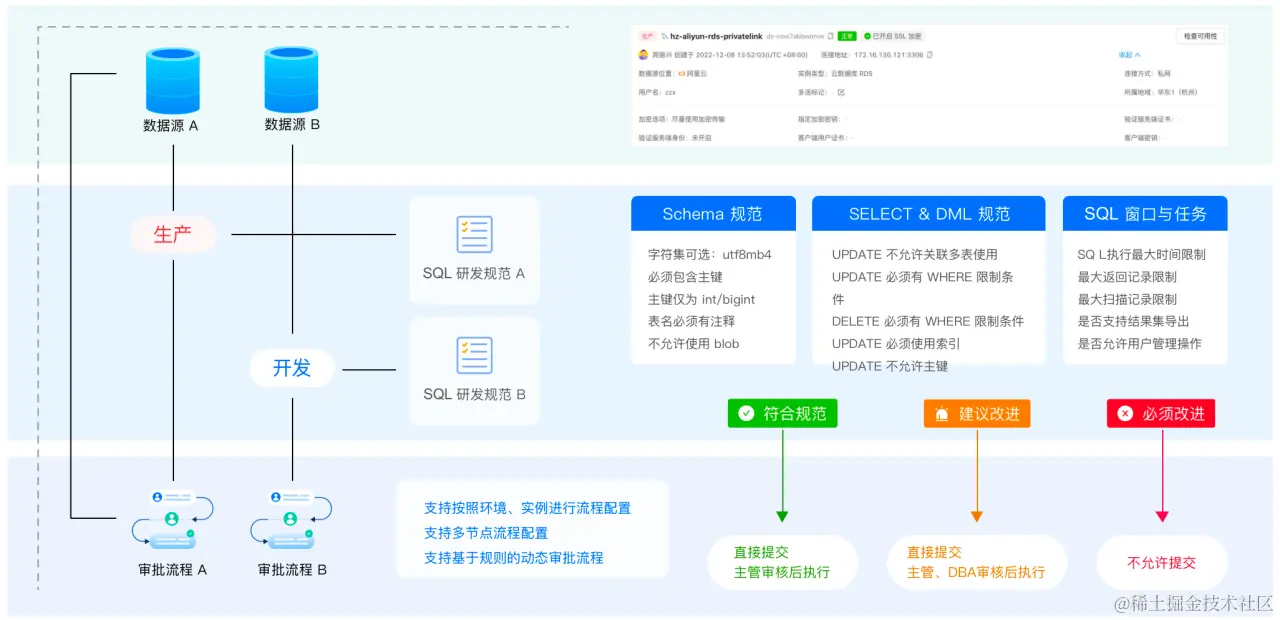Click DELETE 必须有 WHERE 限制条件 rule
The width and height of the screenshot is (1280, 620).
pyautogui.click(x=928, y=321)
